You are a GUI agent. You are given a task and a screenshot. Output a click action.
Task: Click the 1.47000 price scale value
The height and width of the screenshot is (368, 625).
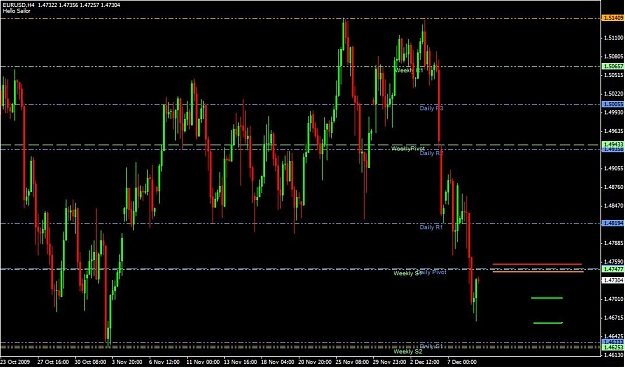coord(614,299)
